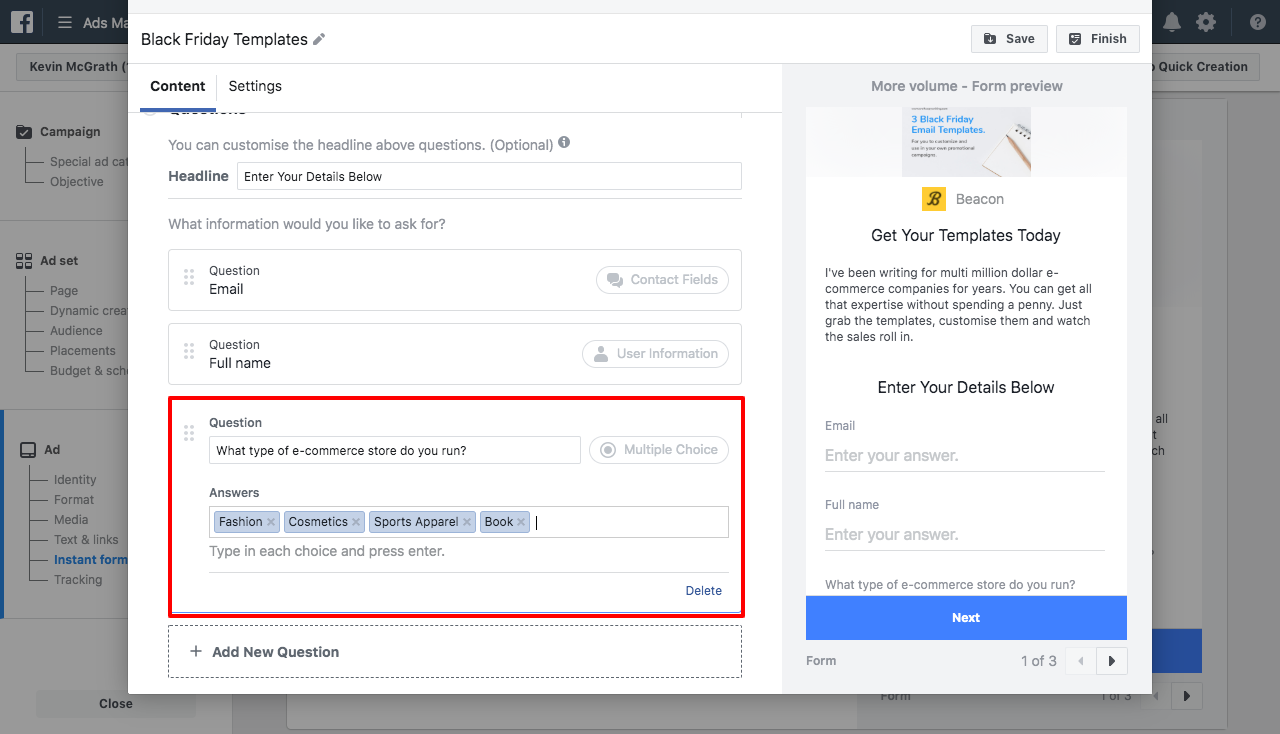Remove the Book answer chip
Viewport: 1280px width, 734px height.
(523, 521)
